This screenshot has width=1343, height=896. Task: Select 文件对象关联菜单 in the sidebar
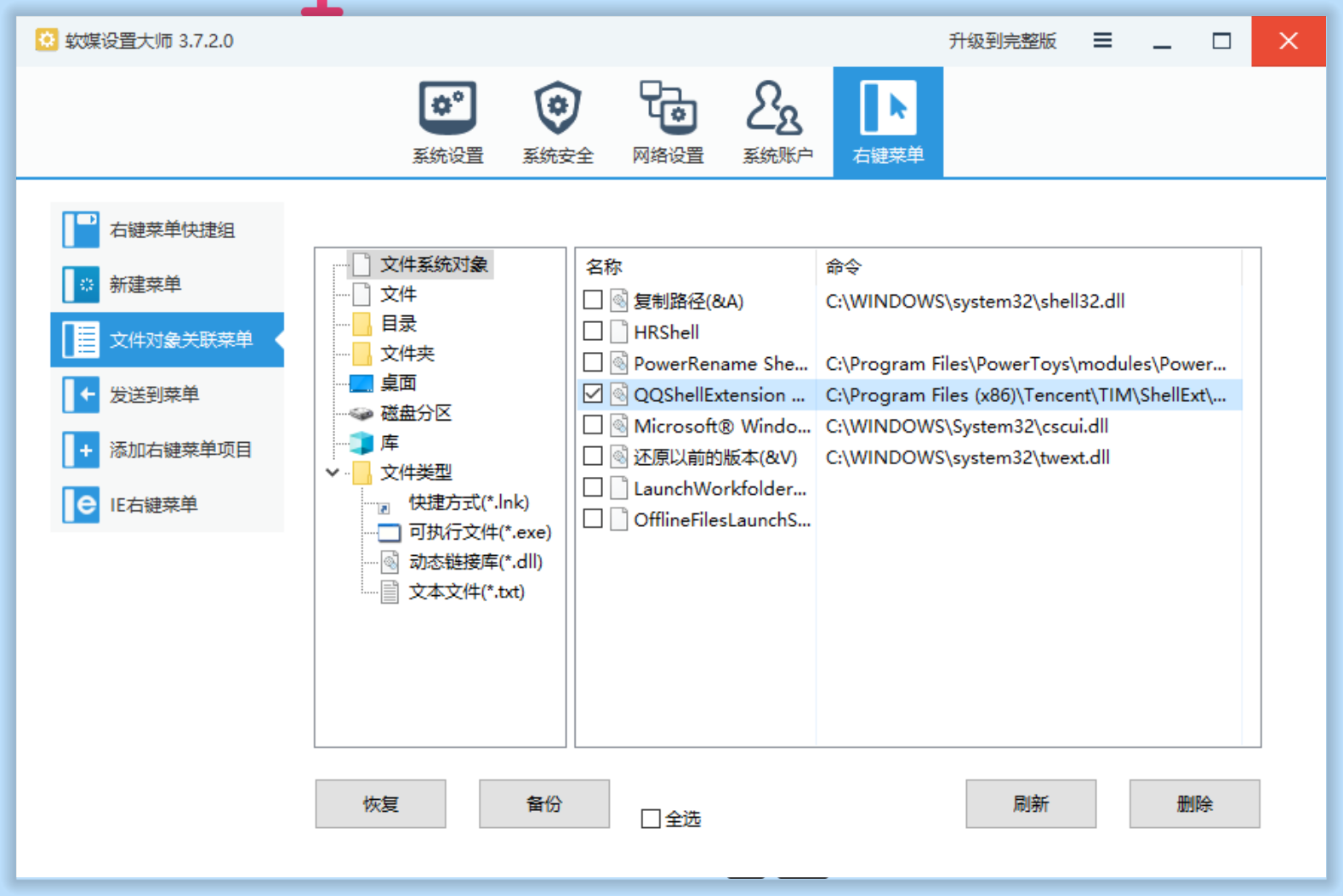pyautogui.click(x=167, y=340)
